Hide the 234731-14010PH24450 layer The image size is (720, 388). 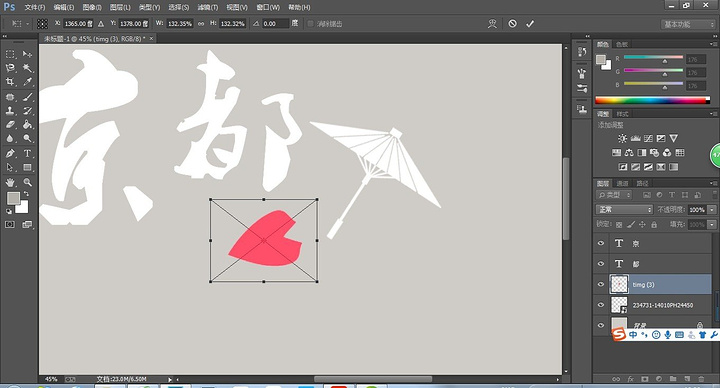pos(601,305)
